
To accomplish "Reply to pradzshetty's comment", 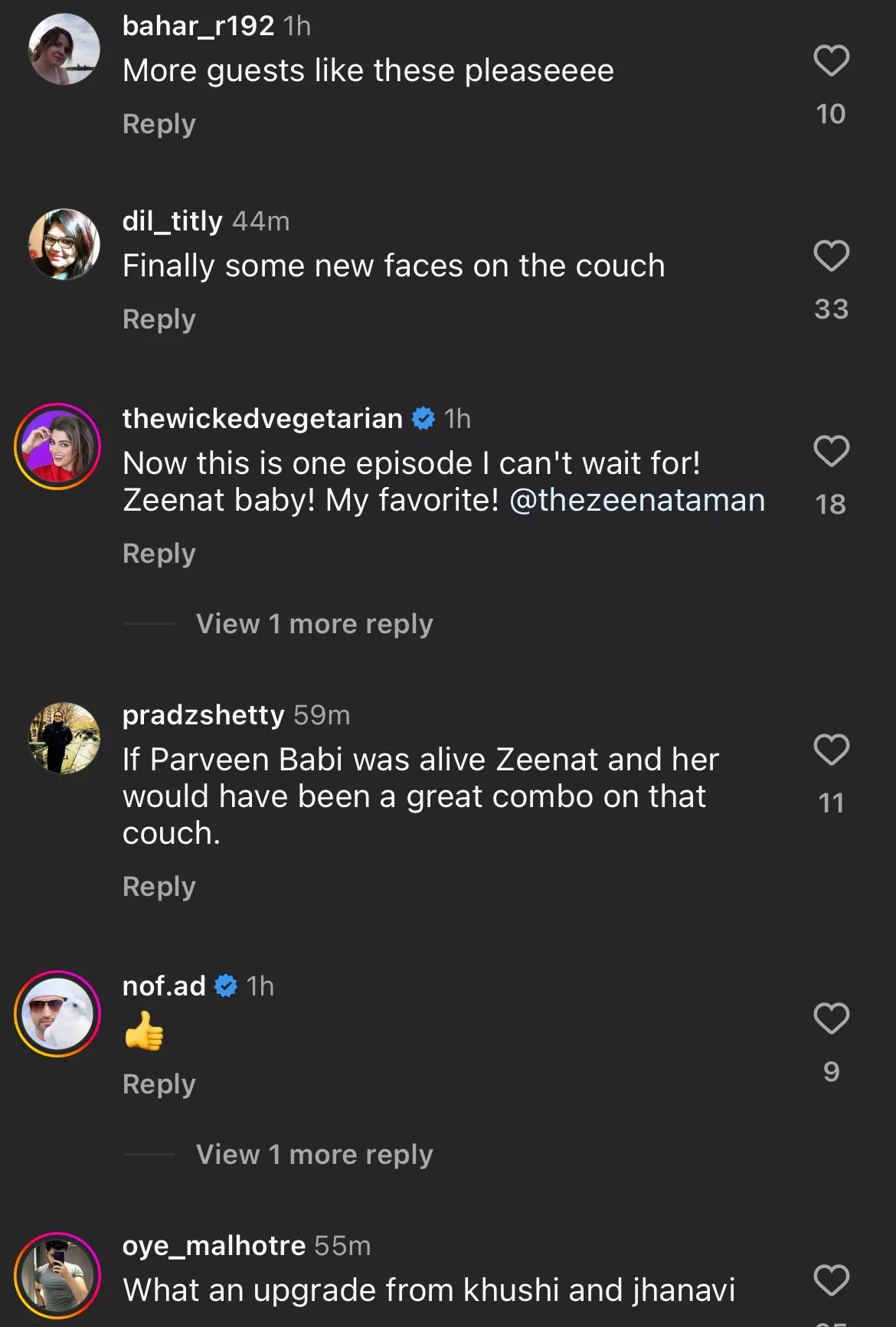I will click(159, 887).
